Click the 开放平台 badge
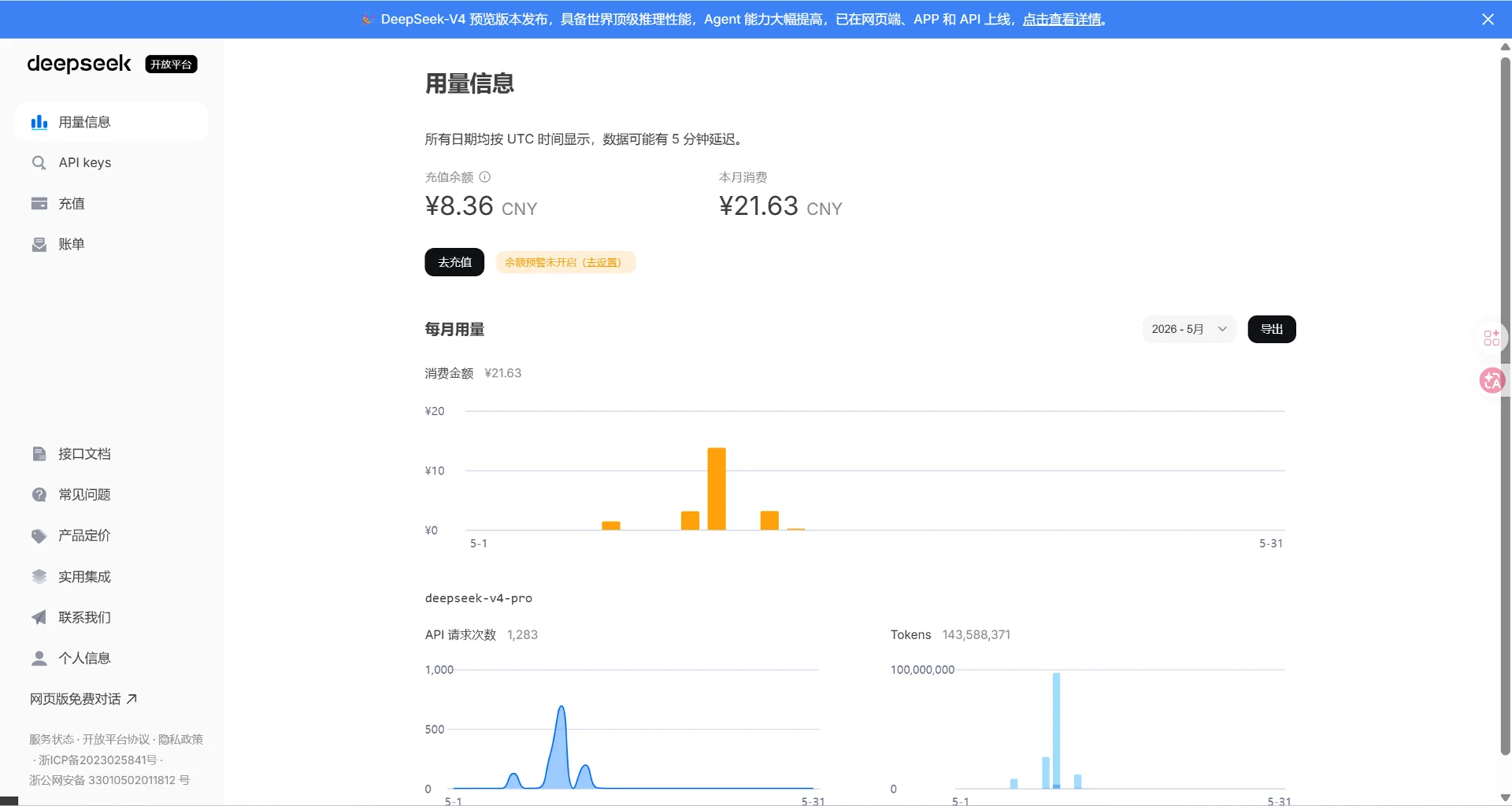 coord(171,65)
